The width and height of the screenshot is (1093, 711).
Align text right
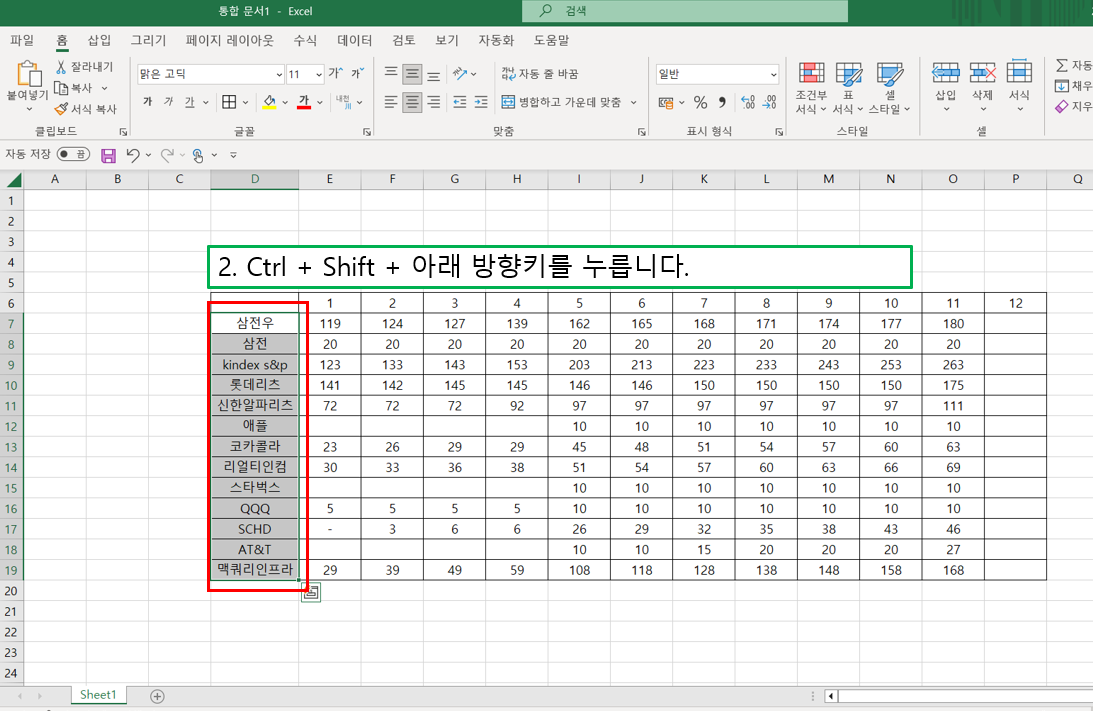(x=434, y=102)
